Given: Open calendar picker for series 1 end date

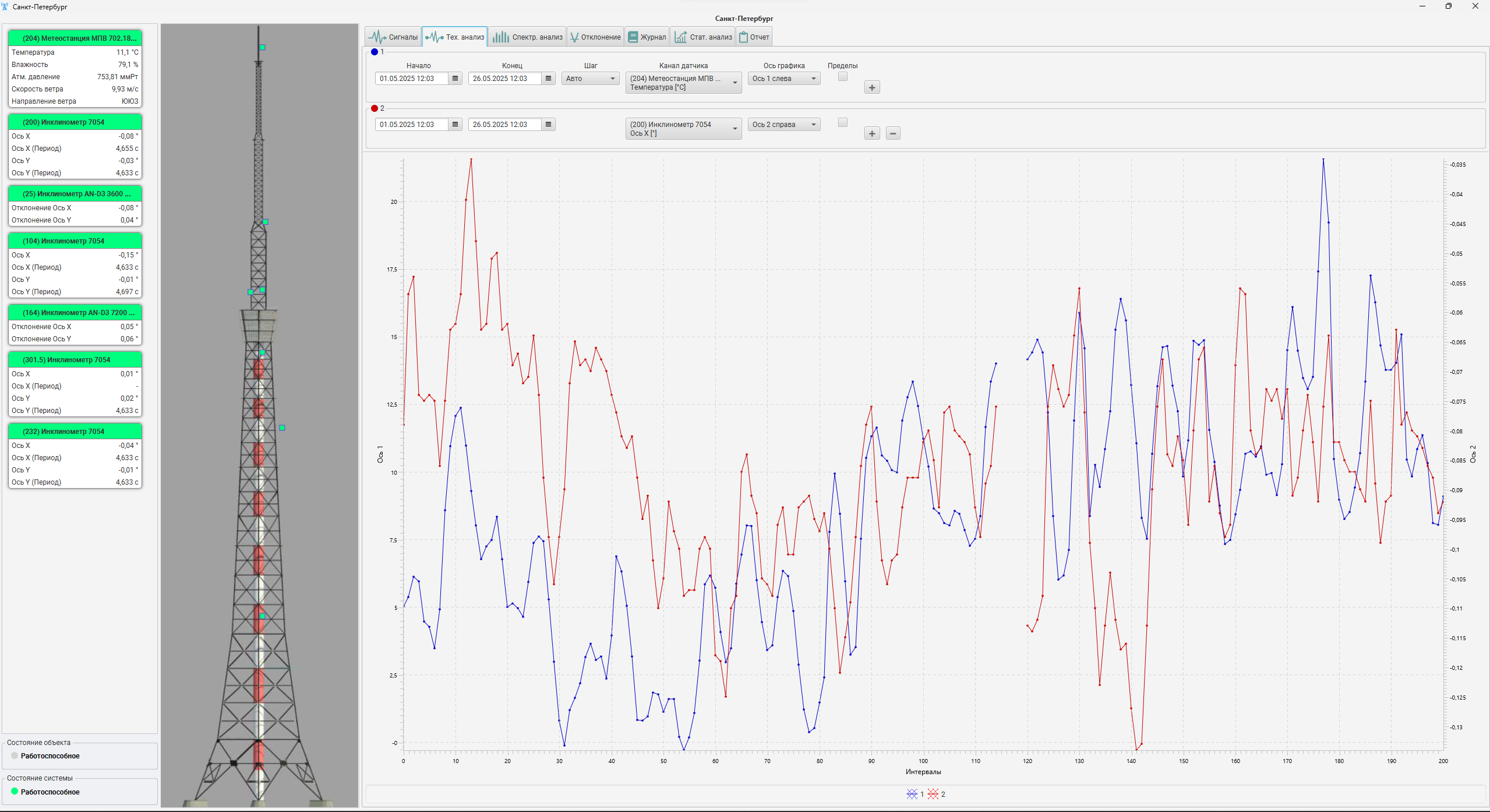Looking at the screenshot, I should click(548, 79).
